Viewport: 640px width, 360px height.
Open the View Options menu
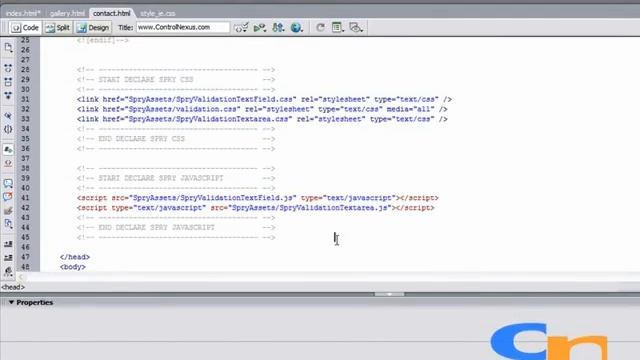338,28
